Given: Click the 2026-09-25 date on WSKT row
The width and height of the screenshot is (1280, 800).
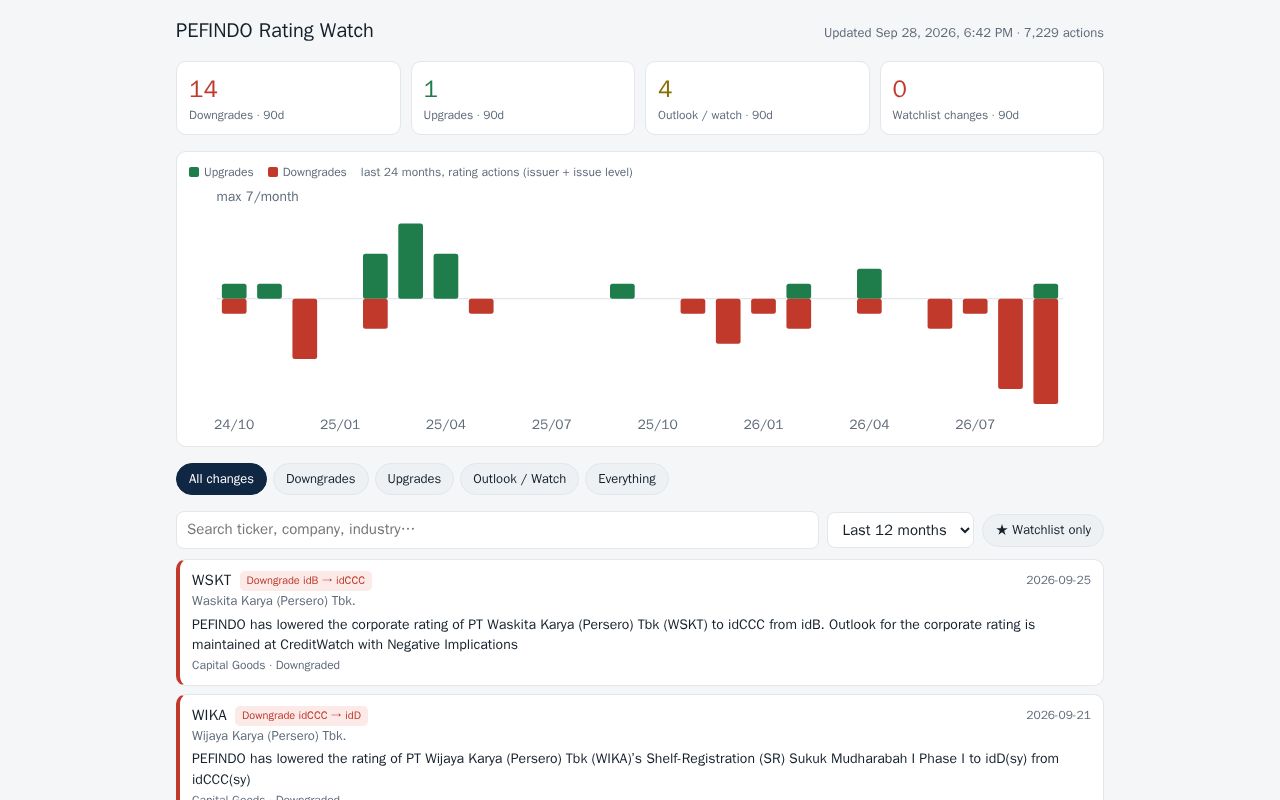Looking at the screenshot, I should coord(1058,580).
